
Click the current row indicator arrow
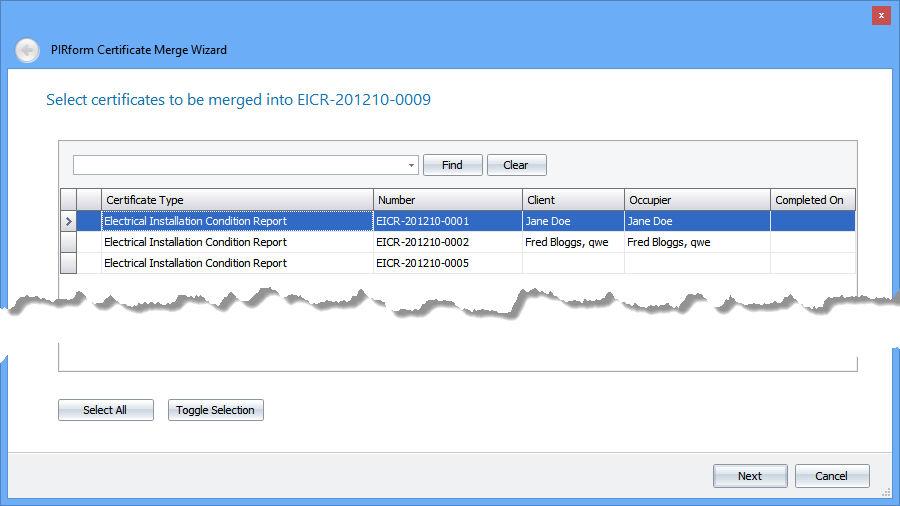[68, 221]
